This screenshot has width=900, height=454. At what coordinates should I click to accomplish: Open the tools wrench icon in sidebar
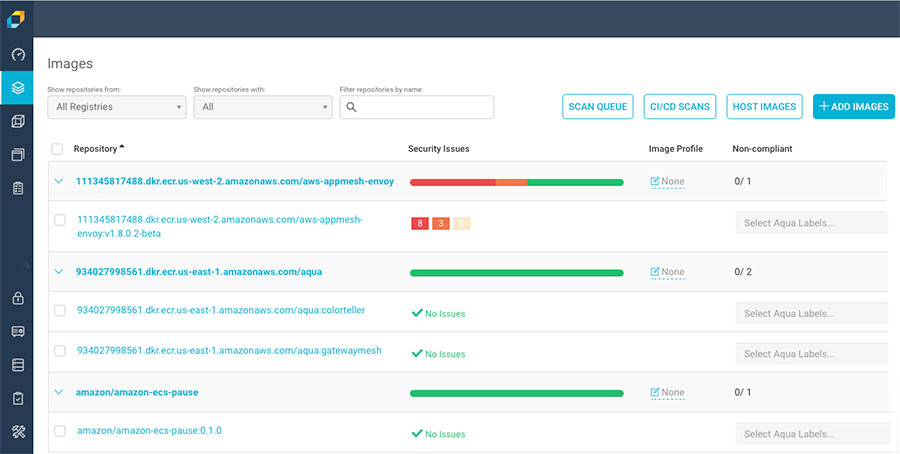tap(18, 432)
